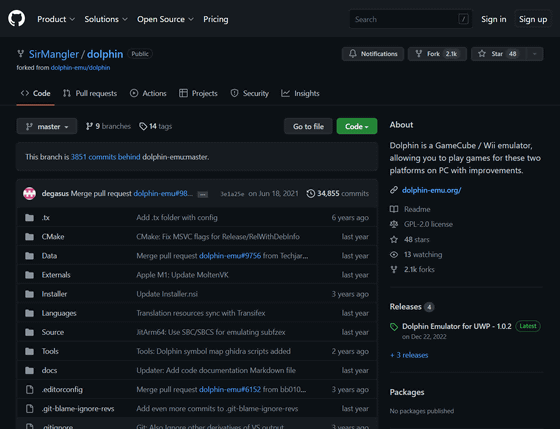Click the license scales icon
Viewport: 560px width, 429px height.
pyautogui.click(x=394, y=224)
